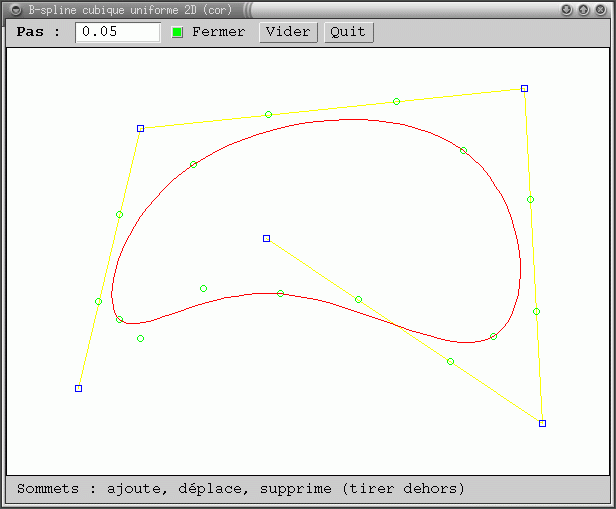Click lower green circle on right polygon edge

(x=536, y=311)
